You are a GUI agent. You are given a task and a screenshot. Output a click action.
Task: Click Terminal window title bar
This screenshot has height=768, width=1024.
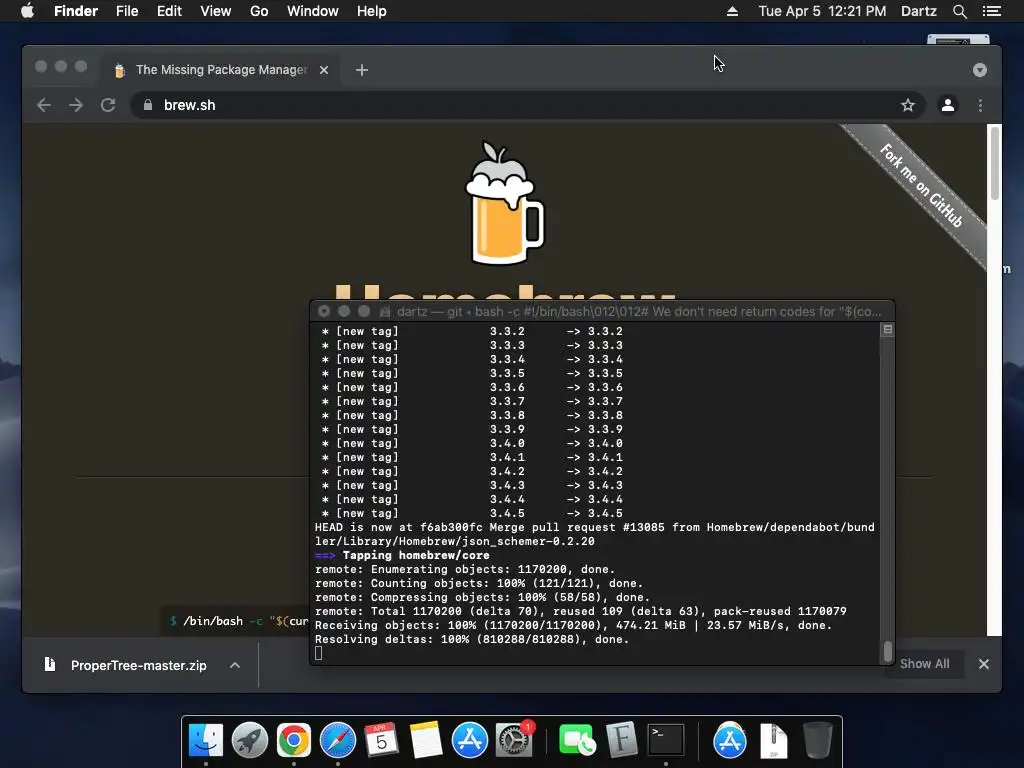602,312
